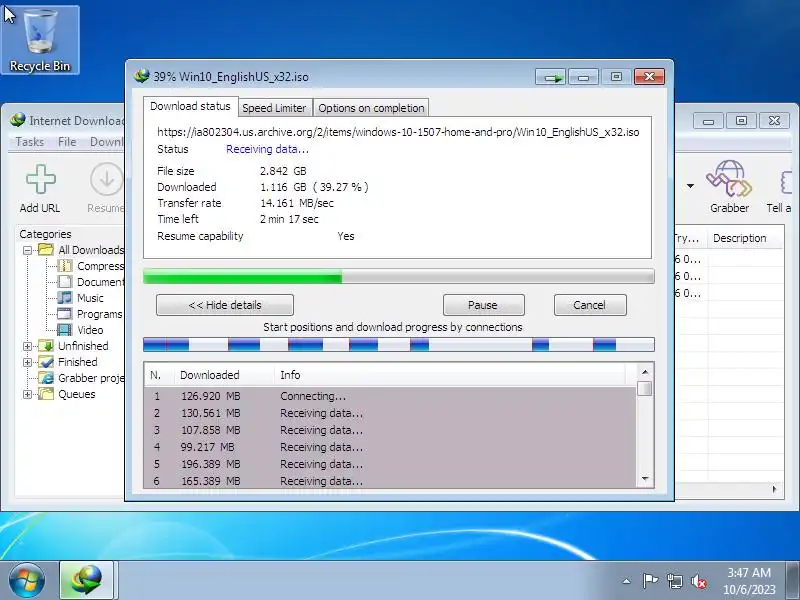Click the Info column header
Viewport: 800px width, 600px height.
(449, 375)
